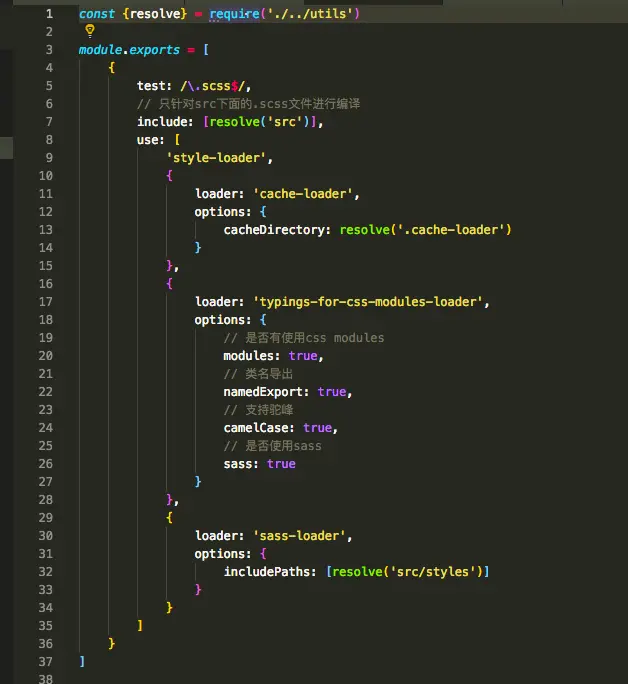Viewport: 628px width, 684px height.
Task: Click 'modules:' property on line 20
Action: click(252, 356)
